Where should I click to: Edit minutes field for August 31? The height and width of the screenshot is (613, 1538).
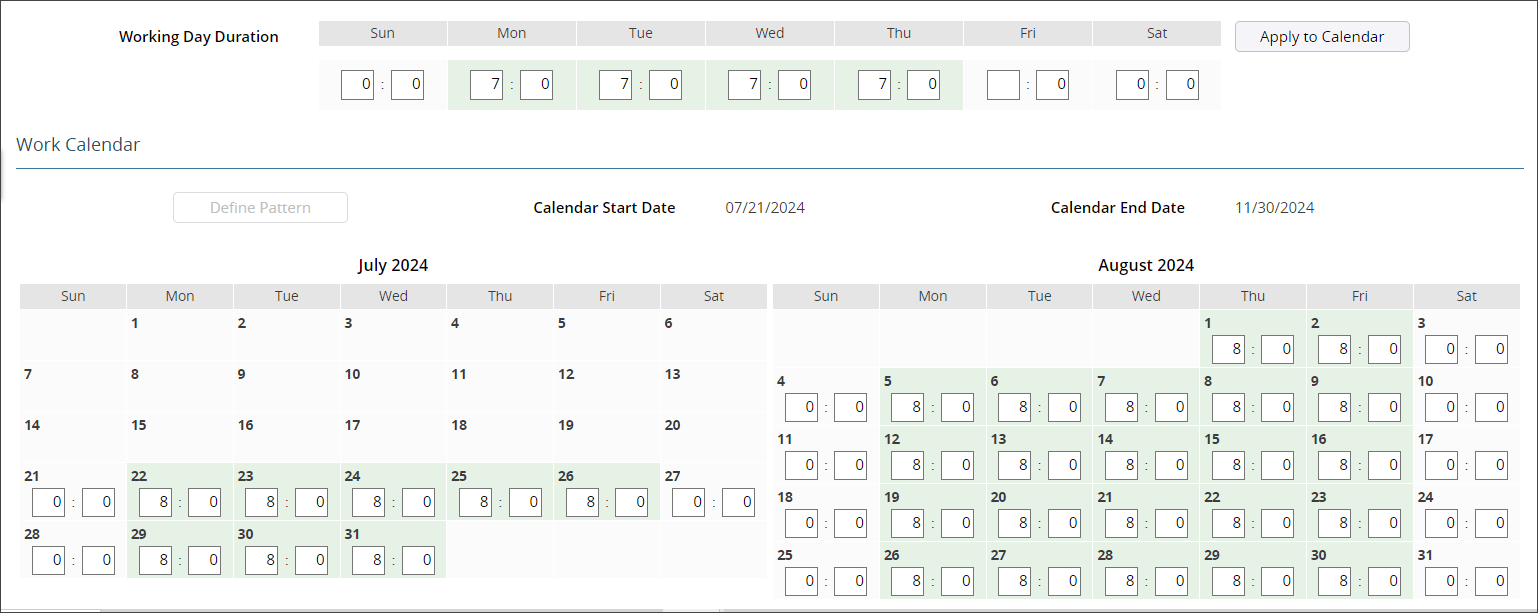click(1491, 581)
